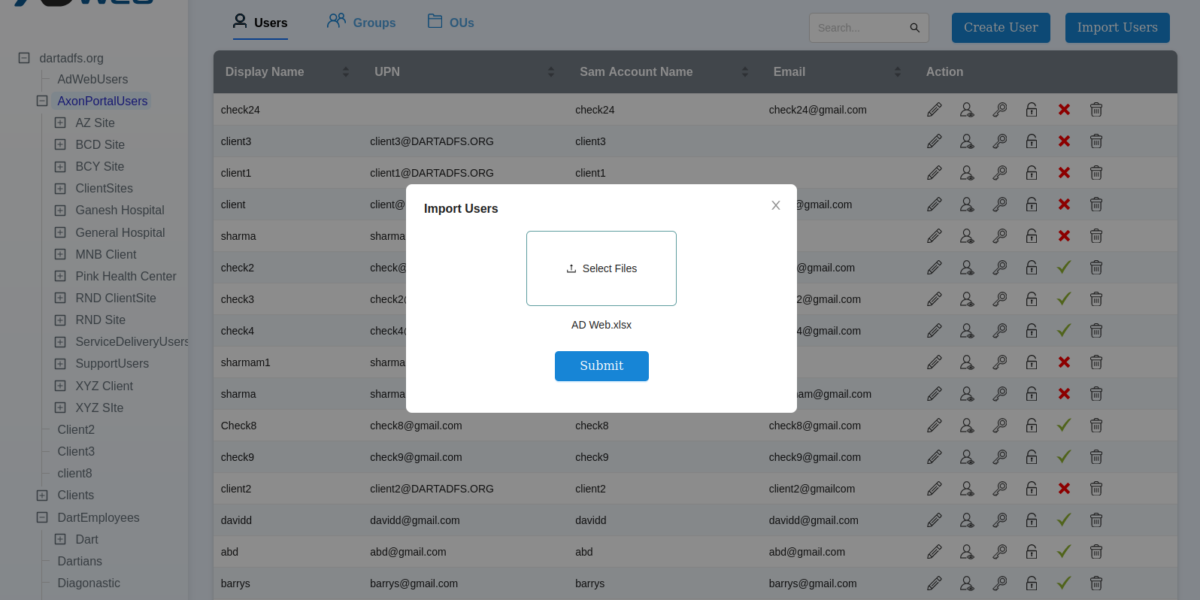
Task: Click the key icon for davidd row
Action: coord(999,520)
